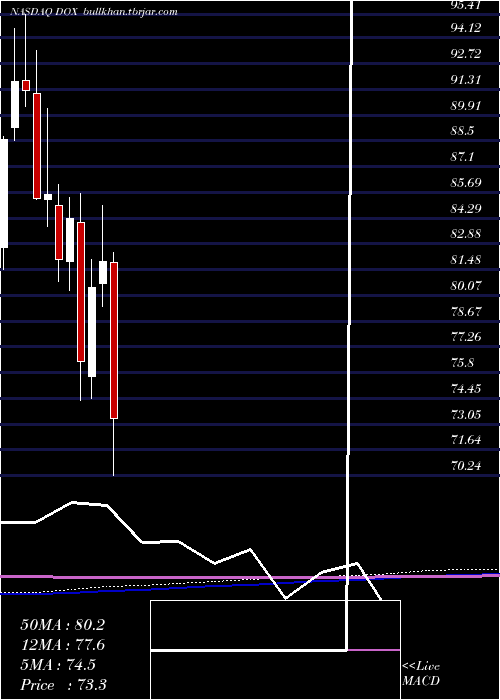The image size is (500, 700).
Task: Click the 78.67 price axis label
Action: point(466,312)
